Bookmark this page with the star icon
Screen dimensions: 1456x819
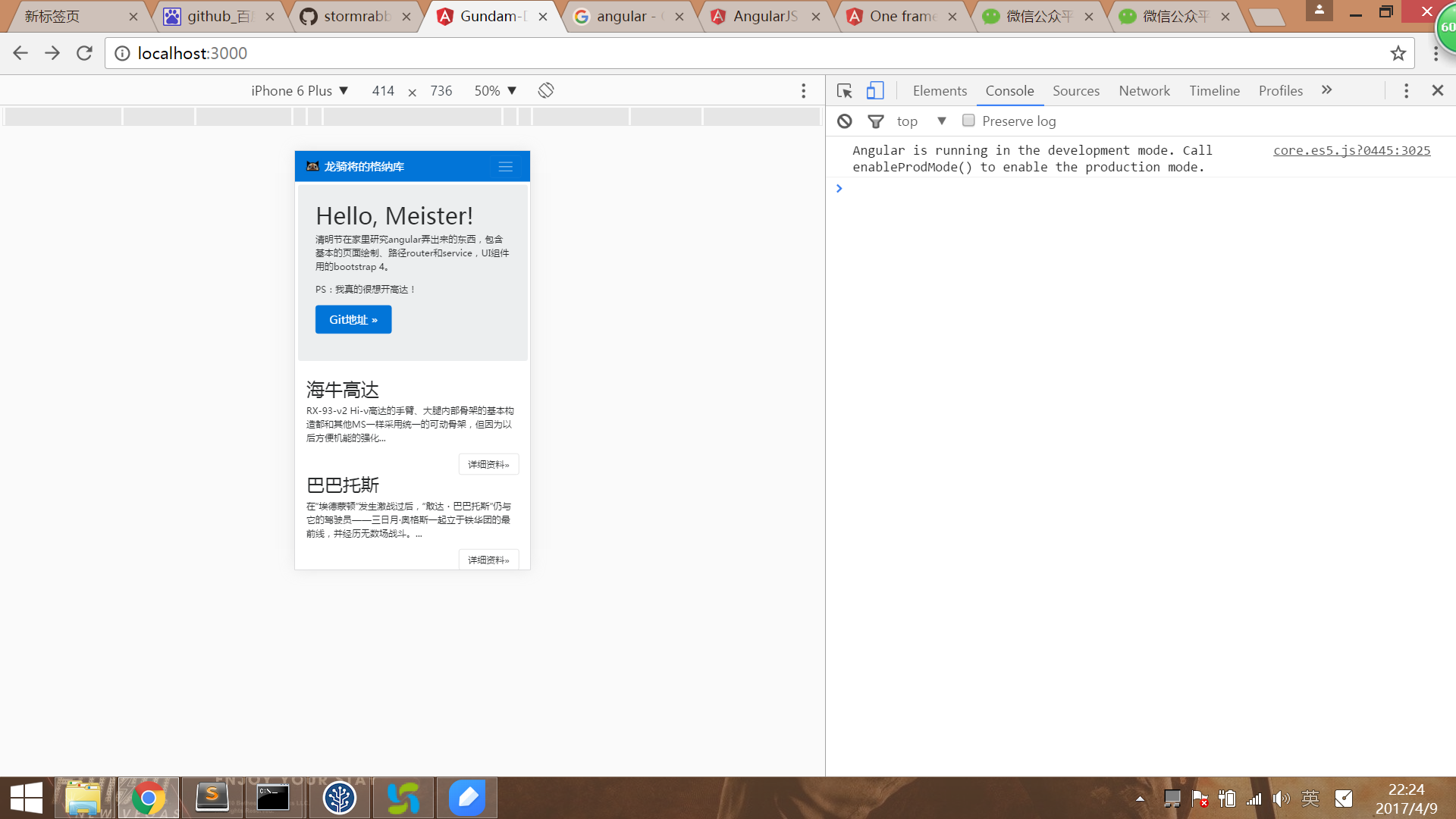pos(1398,53)
